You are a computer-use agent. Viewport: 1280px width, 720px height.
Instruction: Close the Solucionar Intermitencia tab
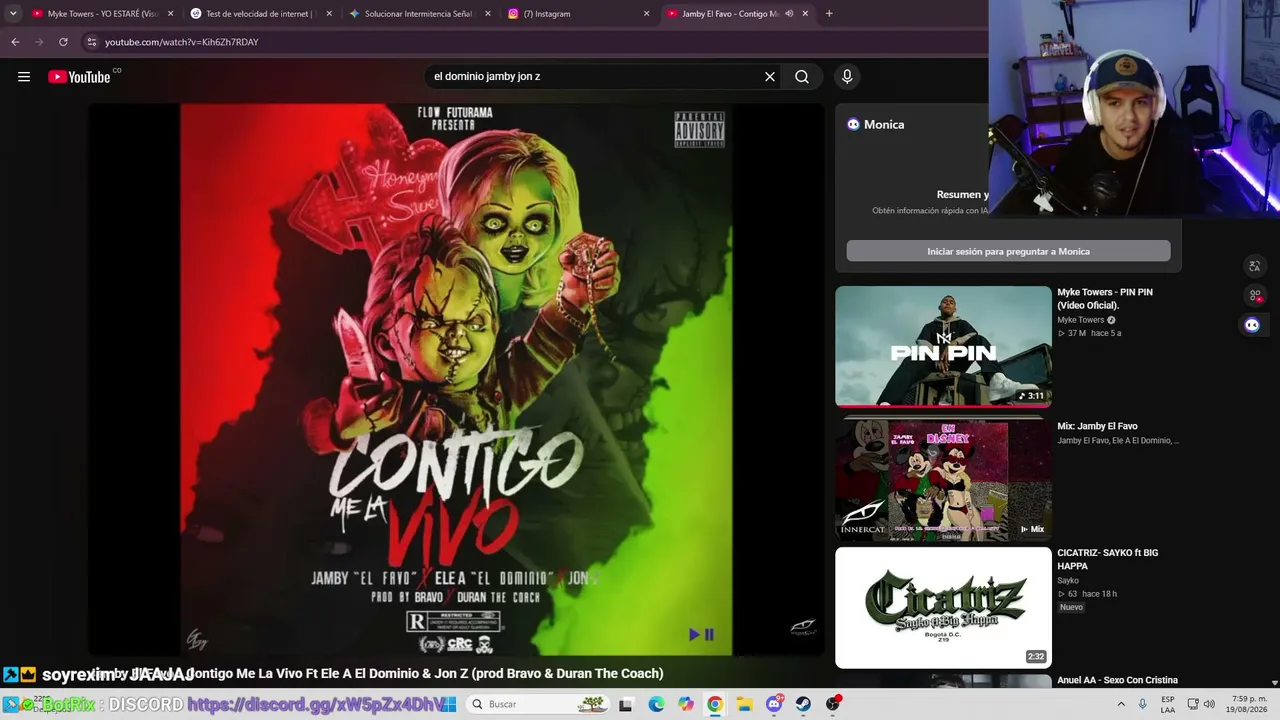(x=488, y=14)
